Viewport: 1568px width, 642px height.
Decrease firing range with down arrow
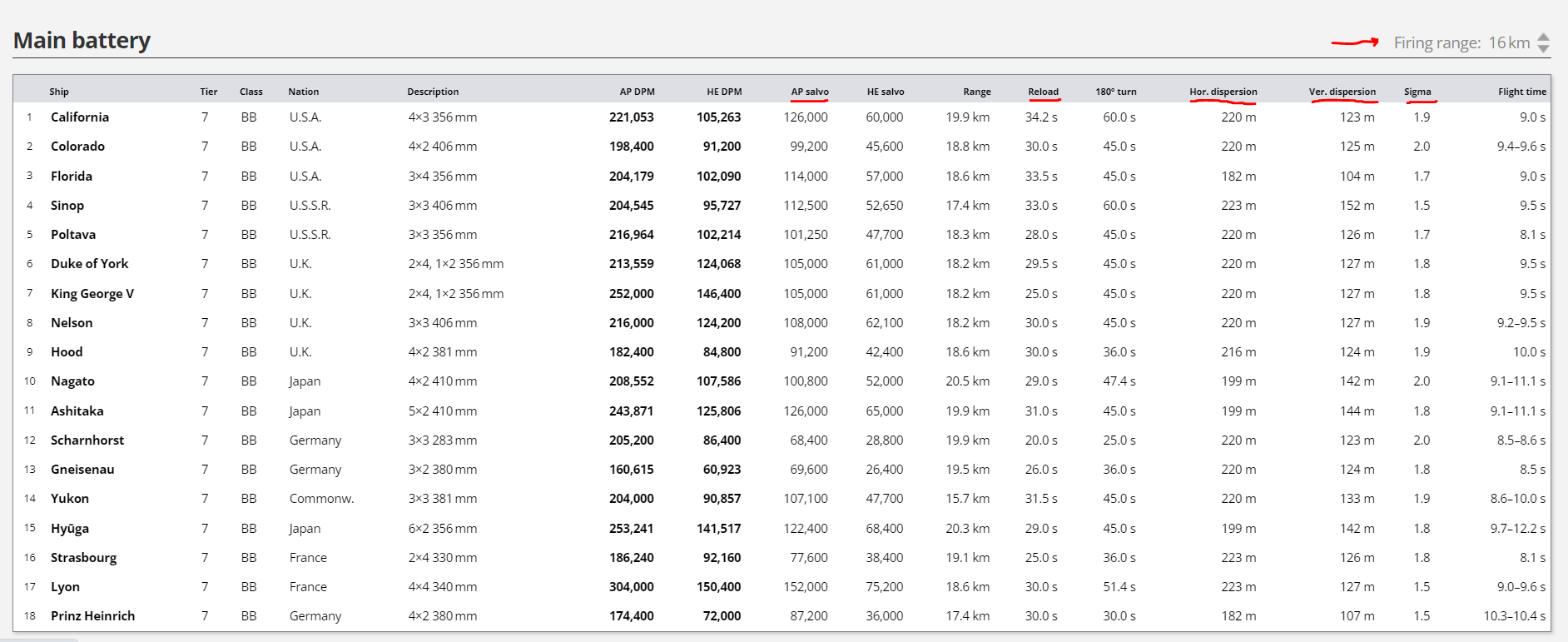(x=1543, y=49)
